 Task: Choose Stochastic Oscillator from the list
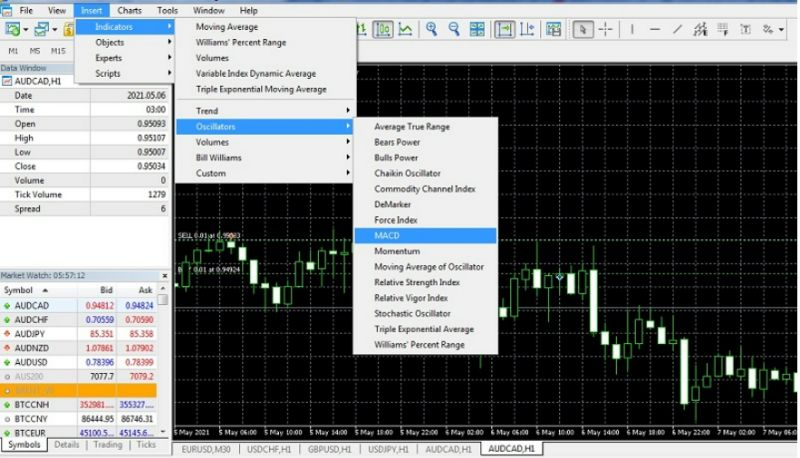pyautogui.click(x=425, y=314)
